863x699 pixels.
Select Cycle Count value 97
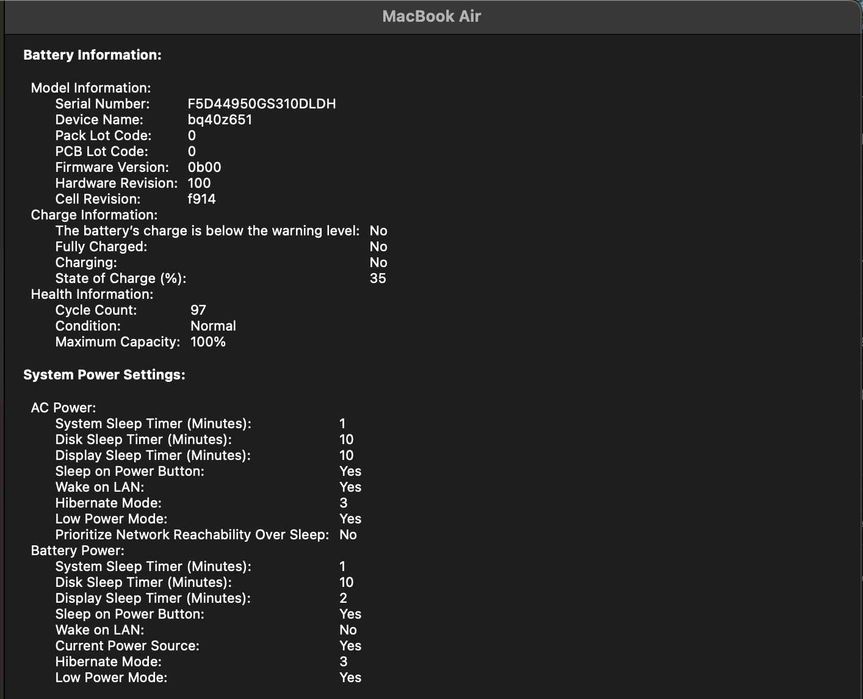(198, 310)
